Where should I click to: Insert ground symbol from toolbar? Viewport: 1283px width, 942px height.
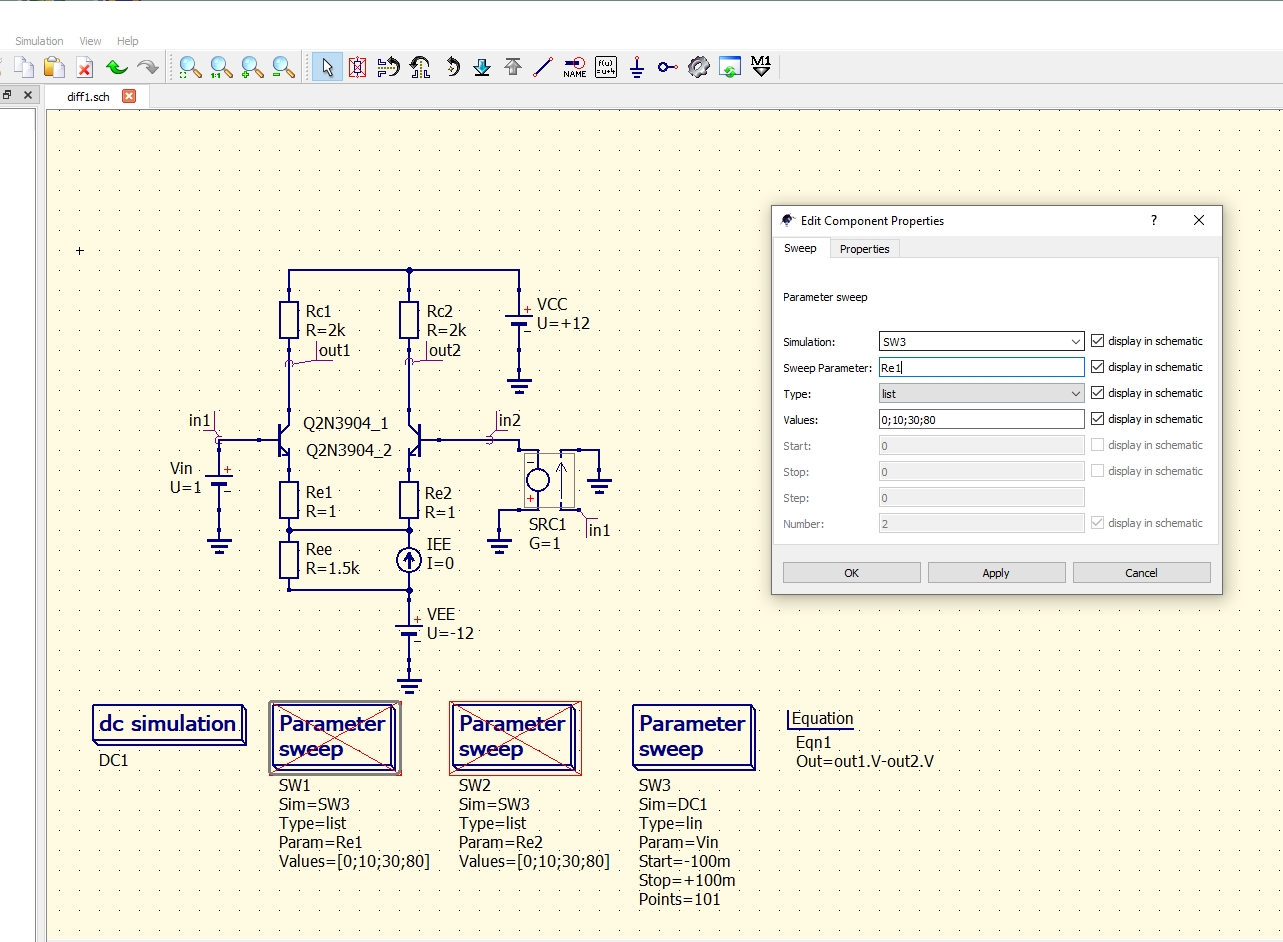point(637,67)
